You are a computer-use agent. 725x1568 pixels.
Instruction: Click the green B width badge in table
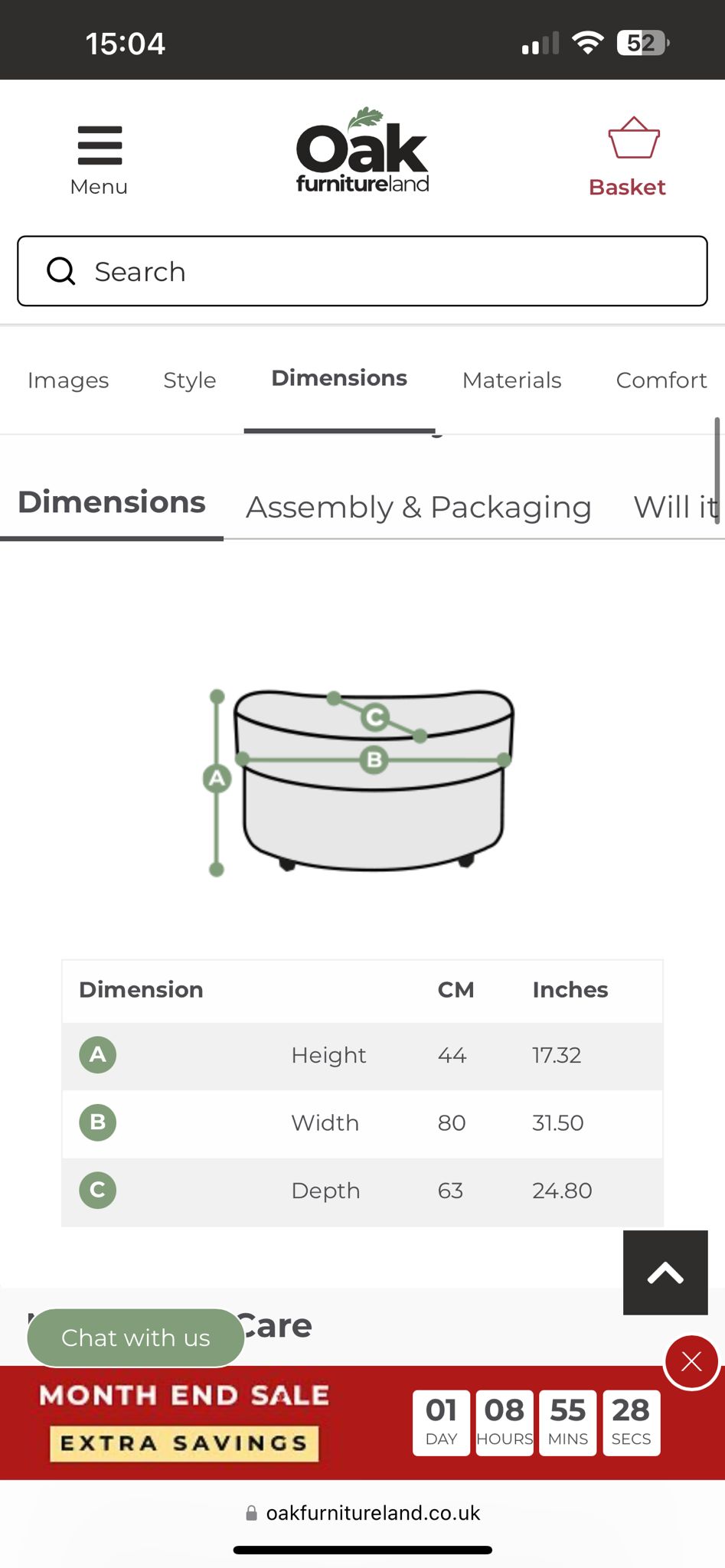point(98,1122)
